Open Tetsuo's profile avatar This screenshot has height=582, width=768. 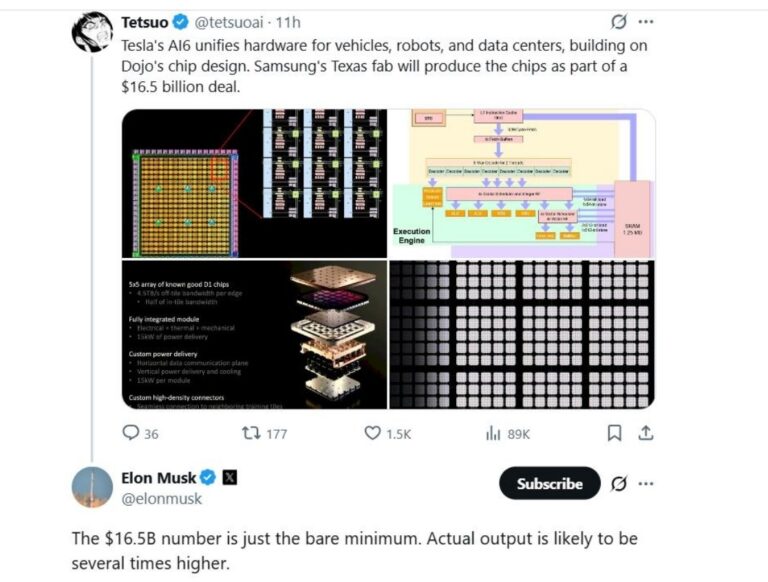tap(91, 31)
